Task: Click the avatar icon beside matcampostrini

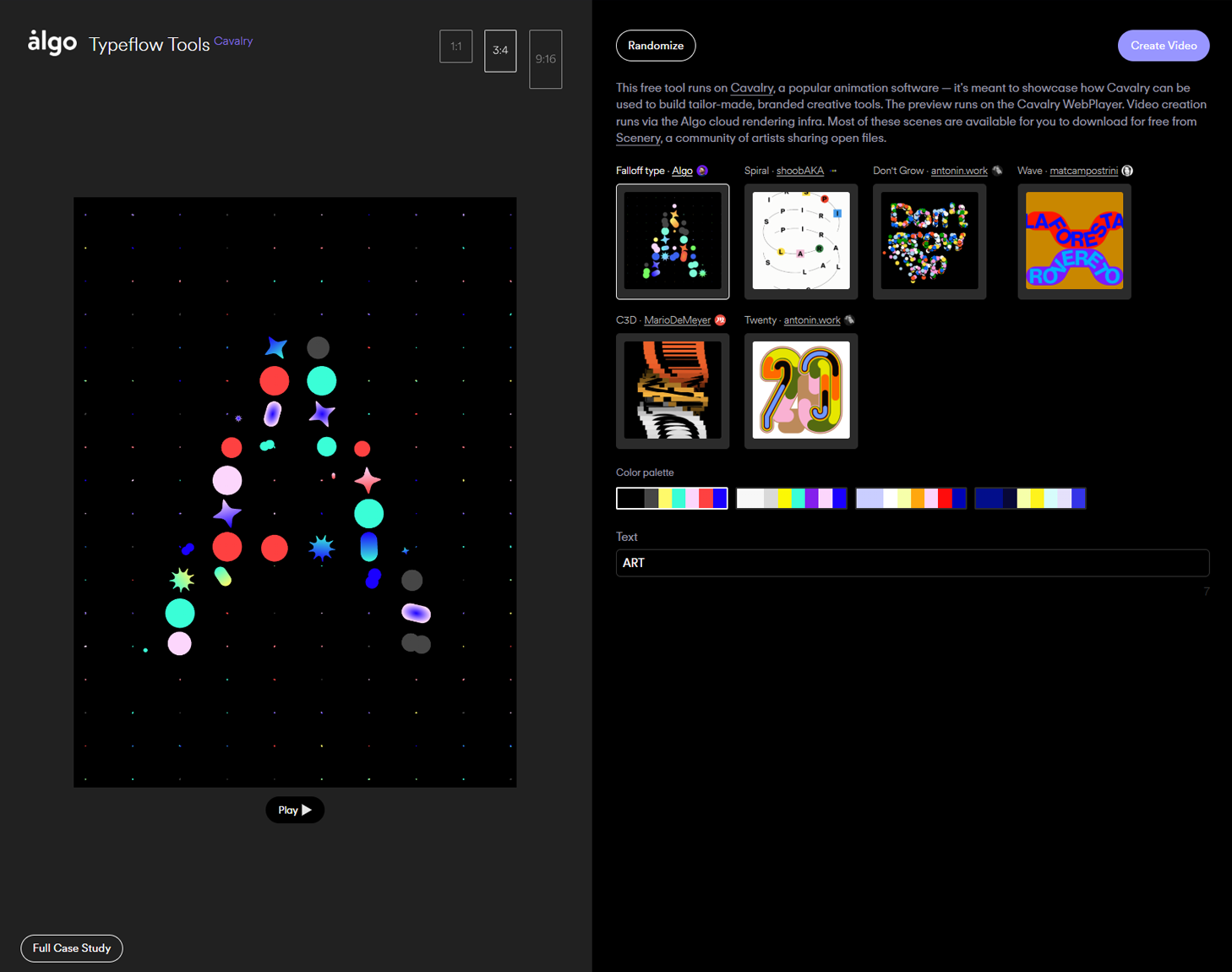Action: (1127, 171)
